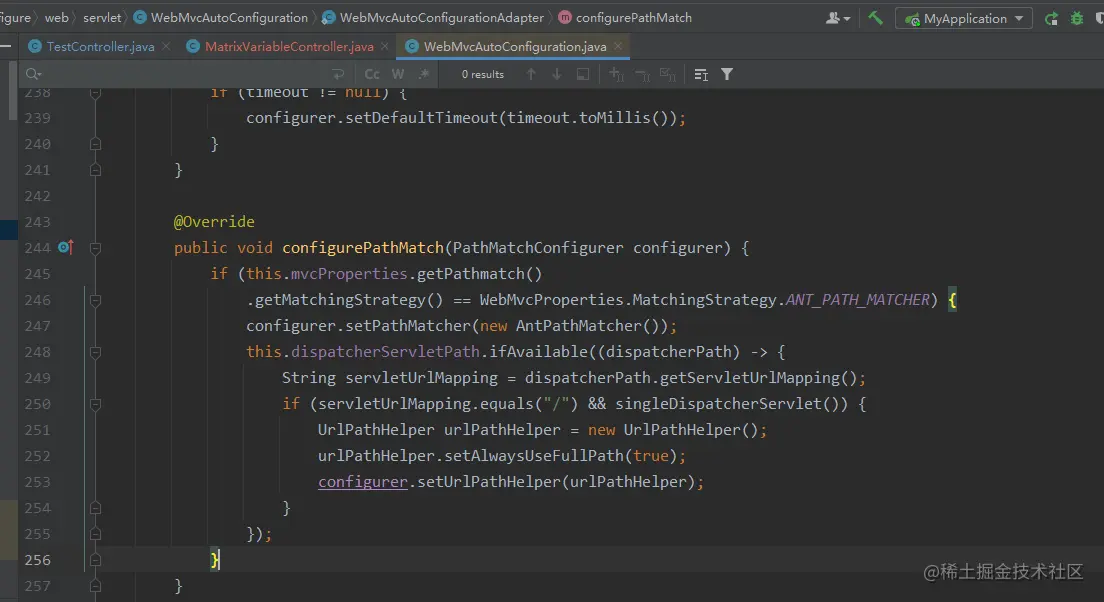Go to previous occurrence arrow
Screen dimensions: 1104x602
pyautogui.click(x=531, y=74)
